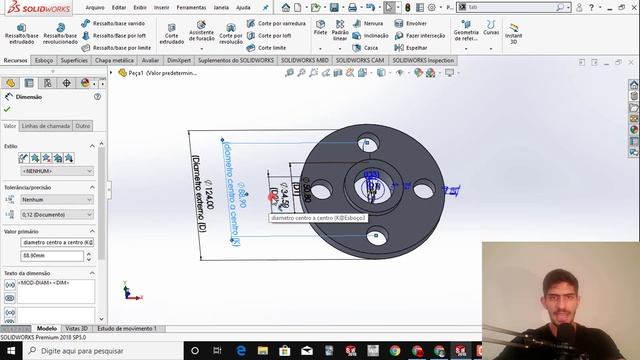Toggle Instant 3D
Image resolution: width=640 pixels, height=360 pixels.
coord(513,33)
